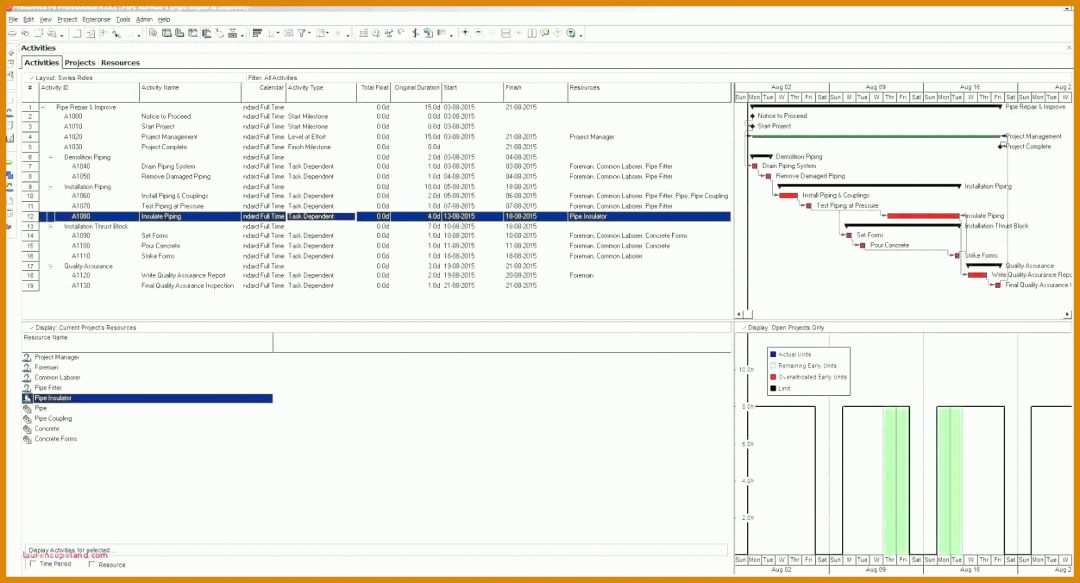1080x583 pixels.
Task: Select the red Insulate Piping Gantt bar
Action: tap(923, 216)
